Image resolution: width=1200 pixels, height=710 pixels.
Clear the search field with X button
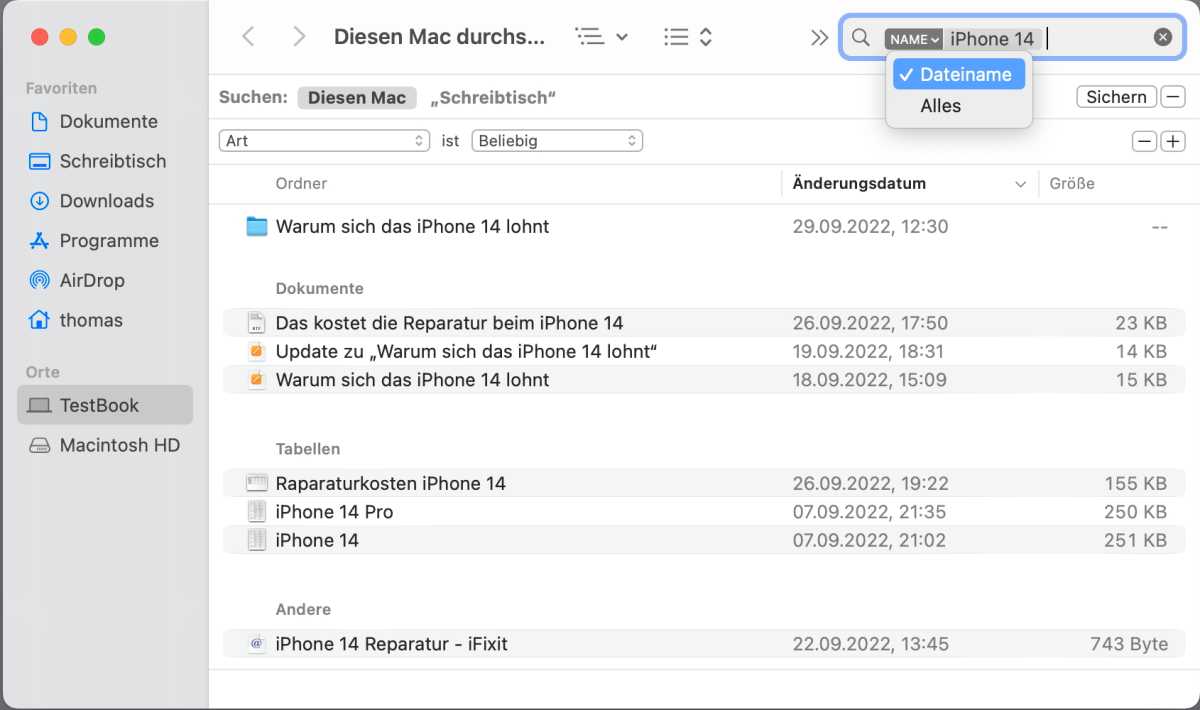click(x=1162, y=37)
